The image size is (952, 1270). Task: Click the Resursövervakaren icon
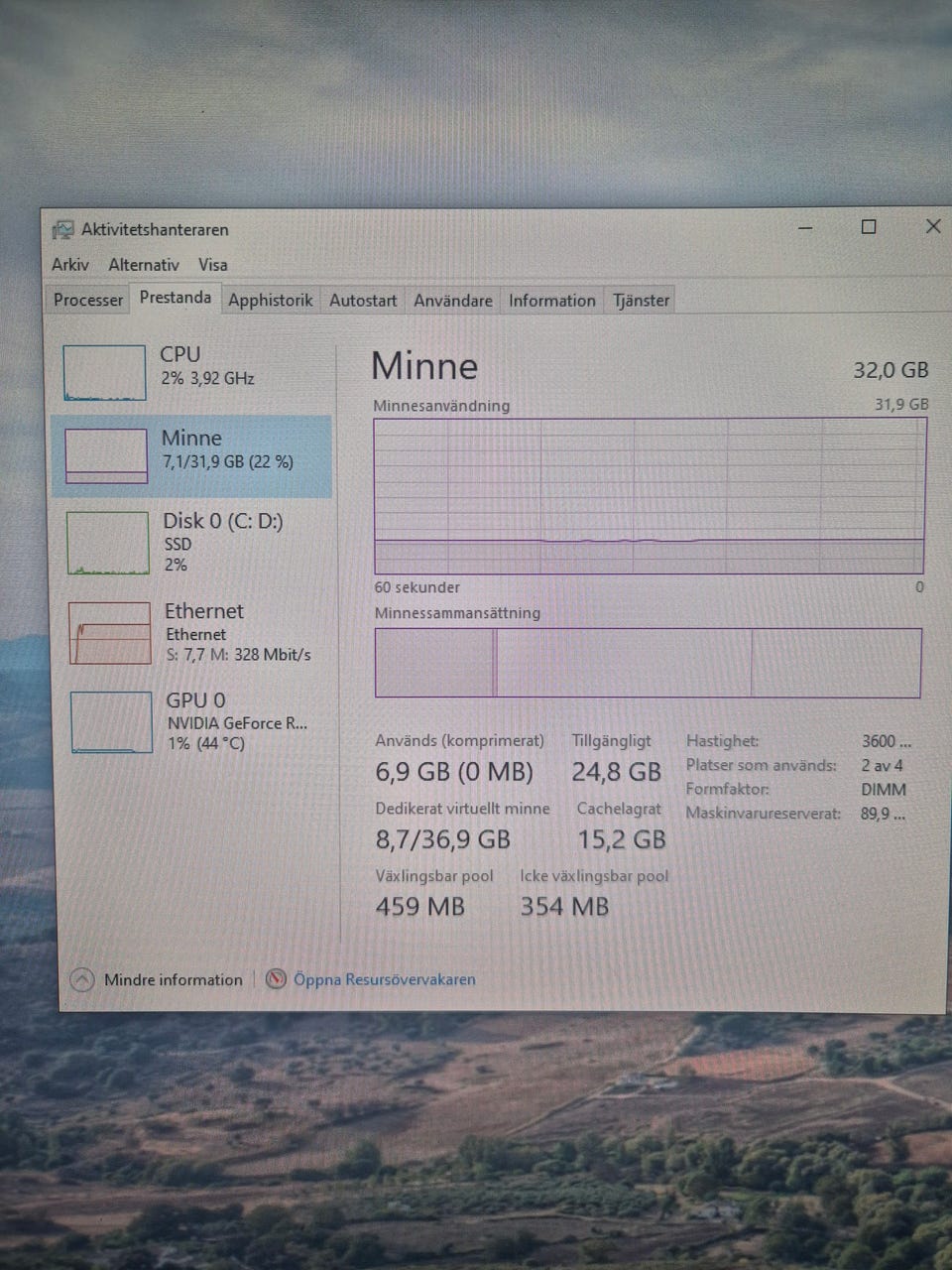(x=276, y=979)
